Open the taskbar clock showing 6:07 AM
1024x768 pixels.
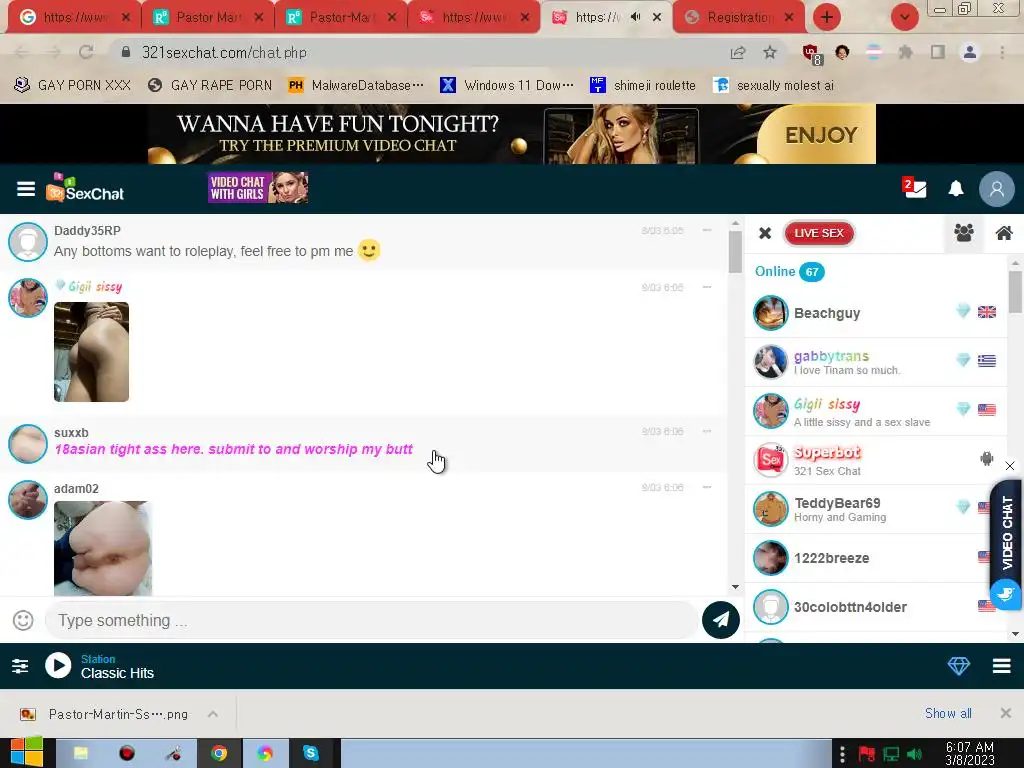click(970, 754)
